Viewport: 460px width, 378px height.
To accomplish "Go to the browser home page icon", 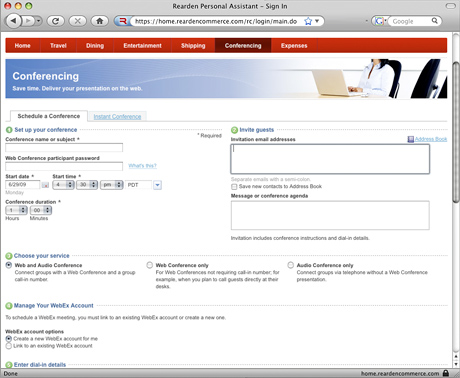I will coord(99,21).
